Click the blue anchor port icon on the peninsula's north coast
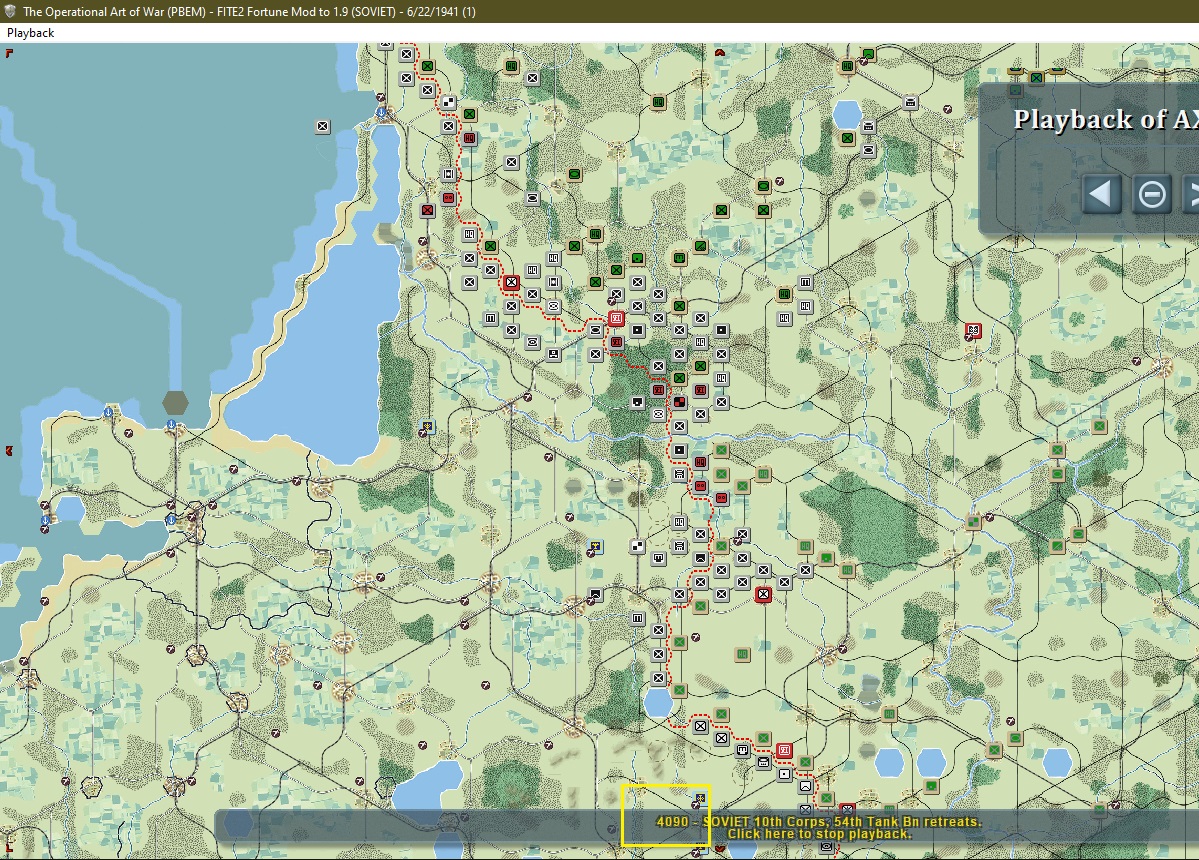1199x860 pixels. click(x=108, y=413)
